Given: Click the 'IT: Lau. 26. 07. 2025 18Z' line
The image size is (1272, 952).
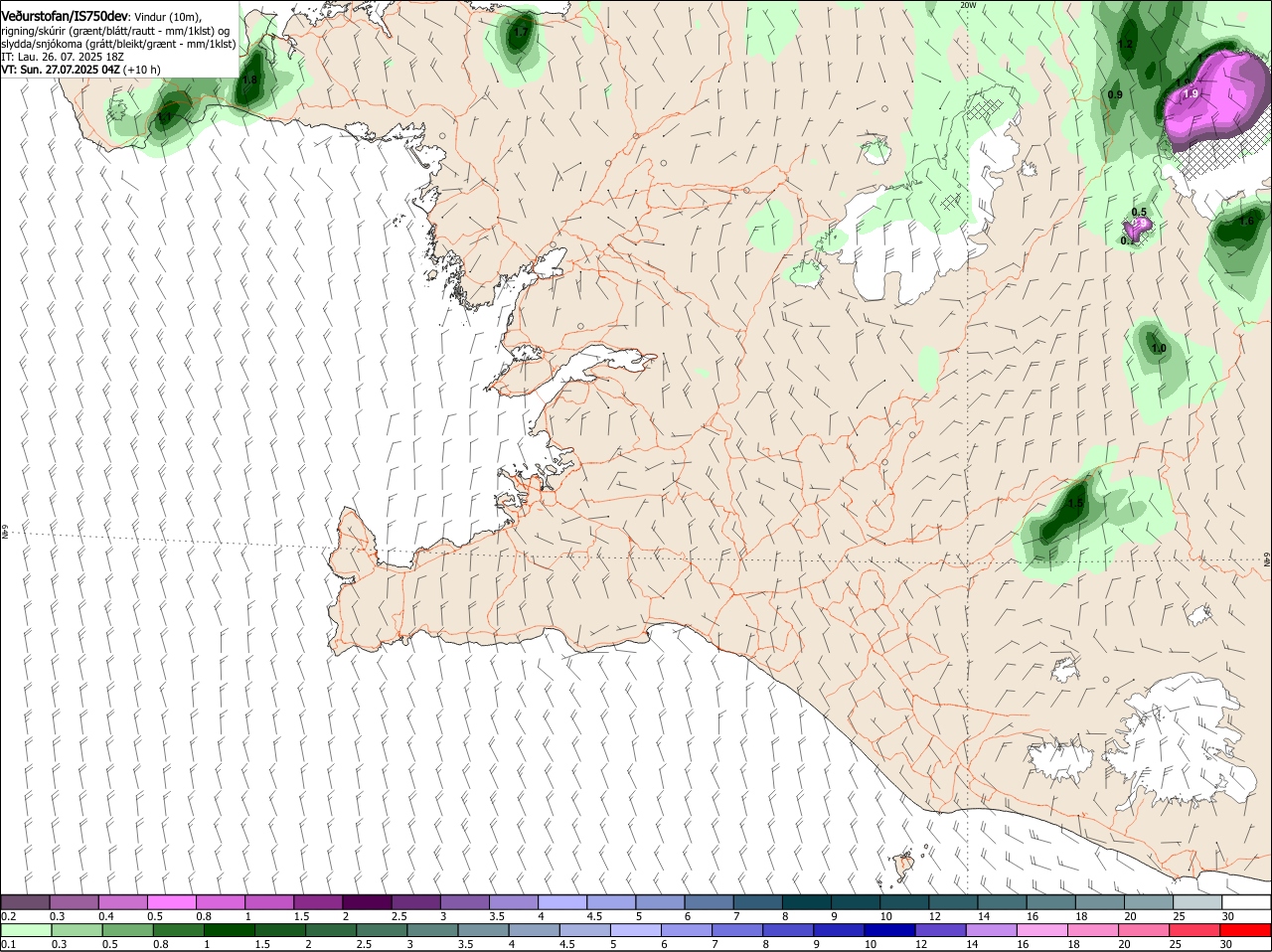Looking at the screenshot, I should point(63,57).
